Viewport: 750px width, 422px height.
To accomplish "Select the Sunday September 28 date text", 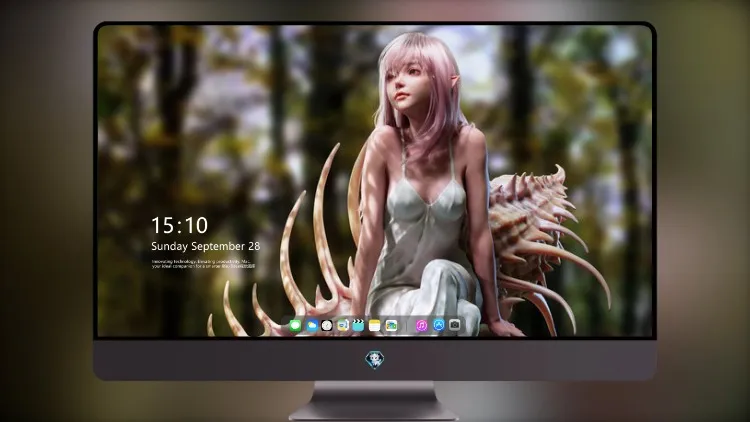I will [x=206, y=246].
